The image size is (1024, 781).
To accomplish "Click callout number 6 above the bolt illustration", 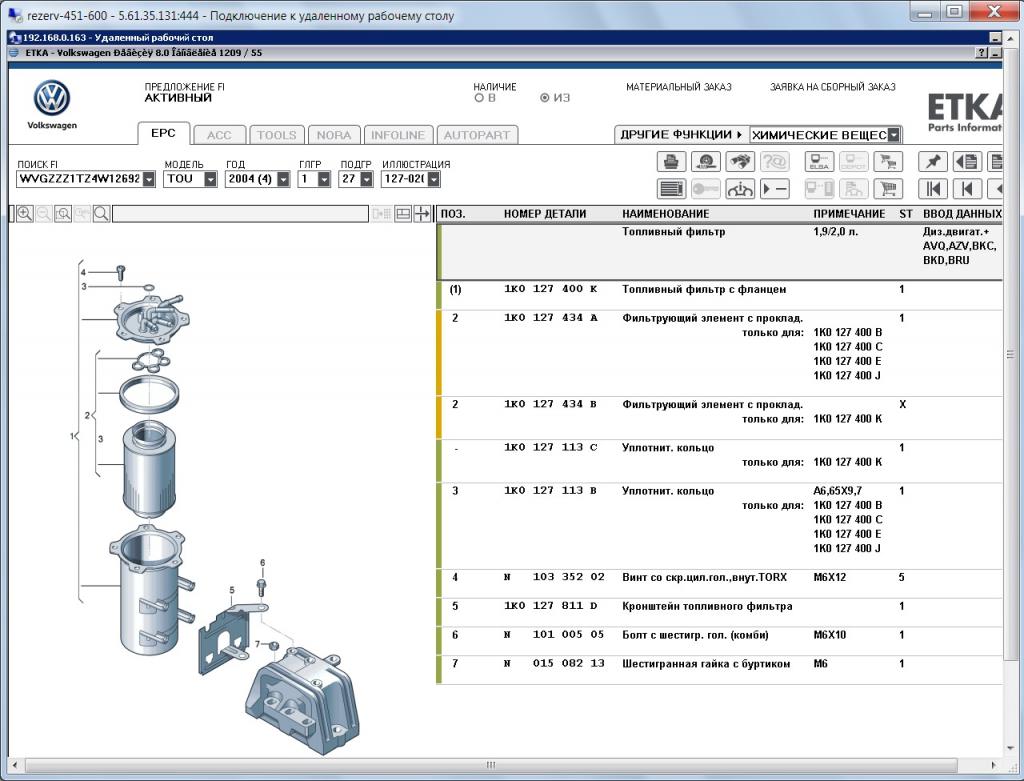I will pyautogui.click(x=263, y=562).
